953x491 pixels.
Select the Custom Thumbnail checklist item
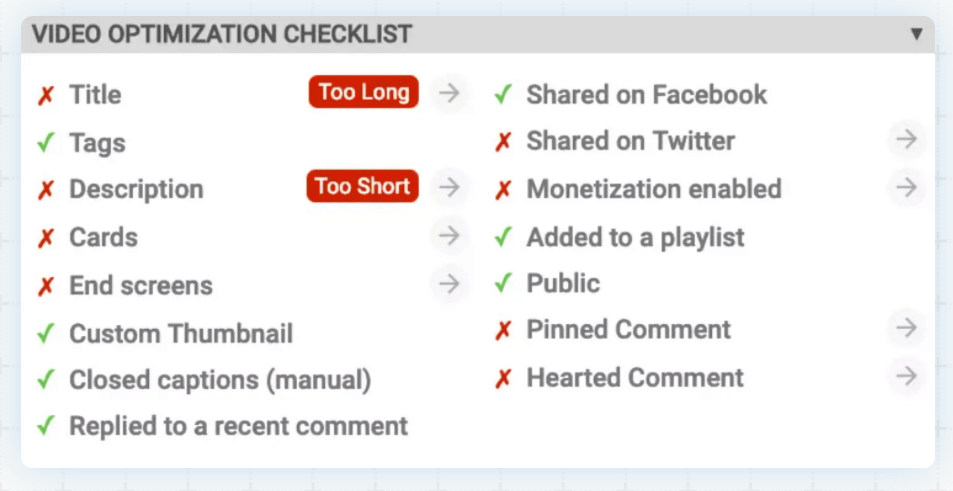[x=180, y=333]
